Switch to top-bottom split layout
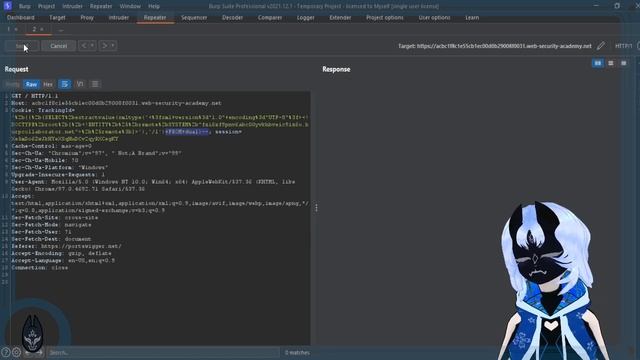The image size is (640, 360). [611, 63]
